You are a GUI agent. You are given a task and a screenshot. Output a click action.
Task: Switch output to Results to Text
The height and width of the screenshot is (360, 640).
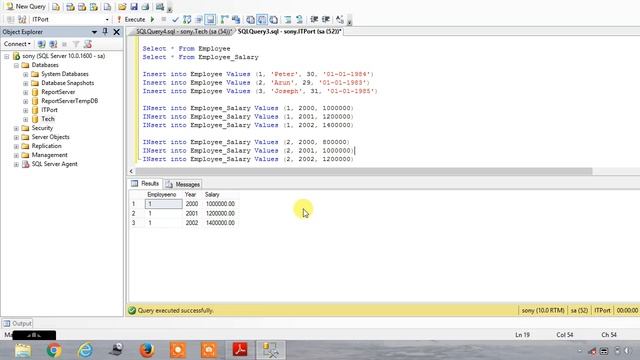[x=250, y=20]
